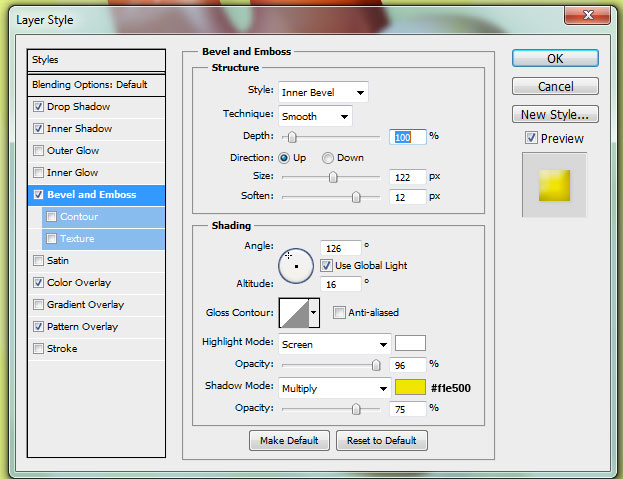
Task: Enable the Outer Glow checkbox
Action: pos(38,151)
